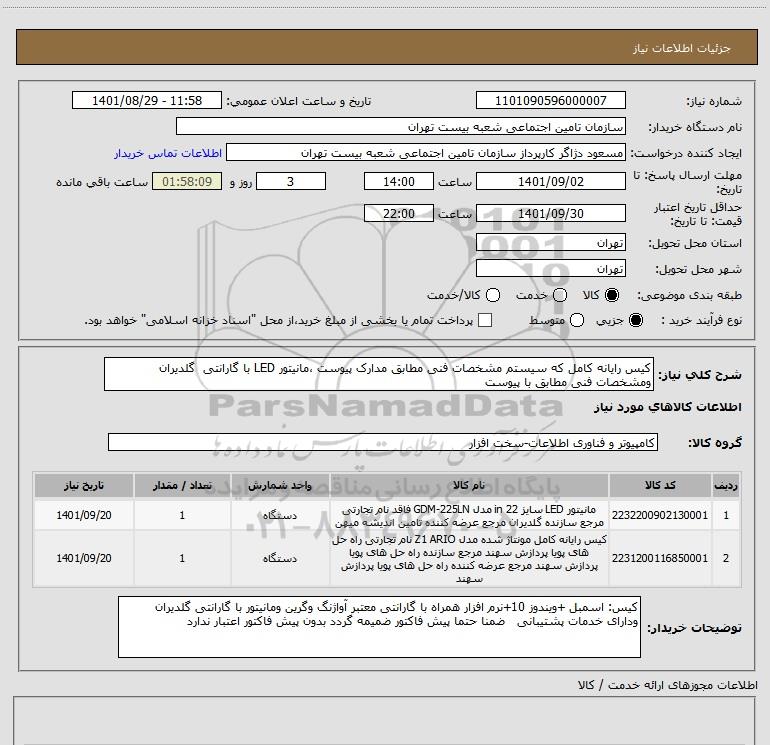Click the page header جزئیات اطلاعات نیاز
Screen dimensions: 770x745
click(x=682, y=48)
